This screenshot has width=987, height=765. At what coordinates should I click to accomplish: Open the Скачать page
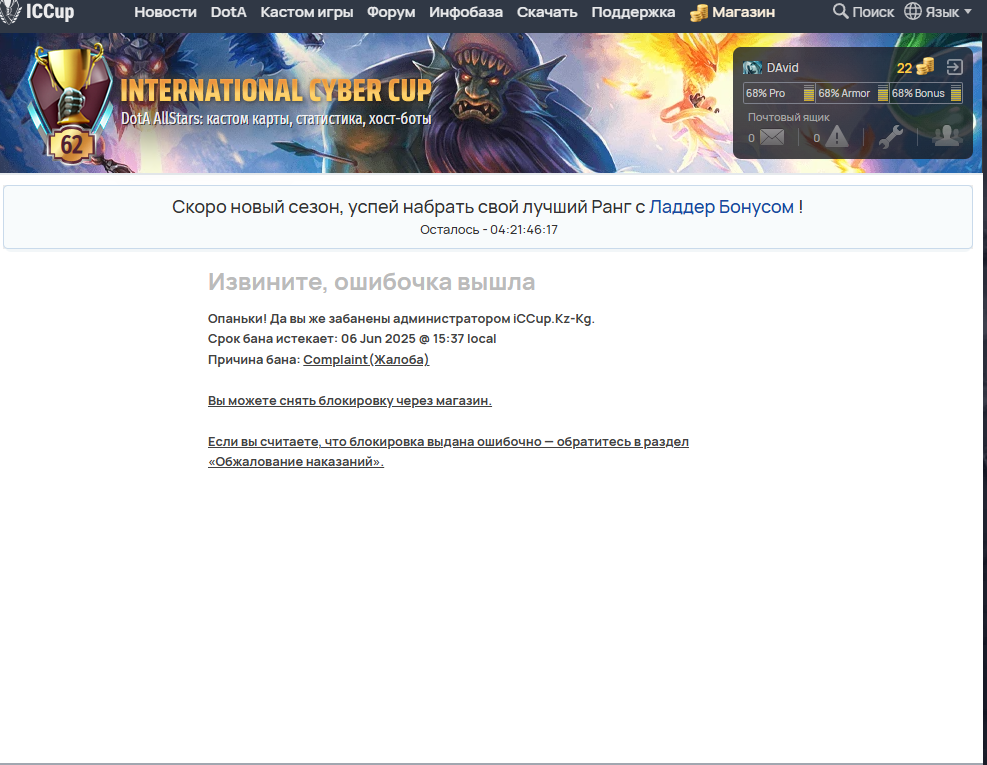click(x=547, y=12)
